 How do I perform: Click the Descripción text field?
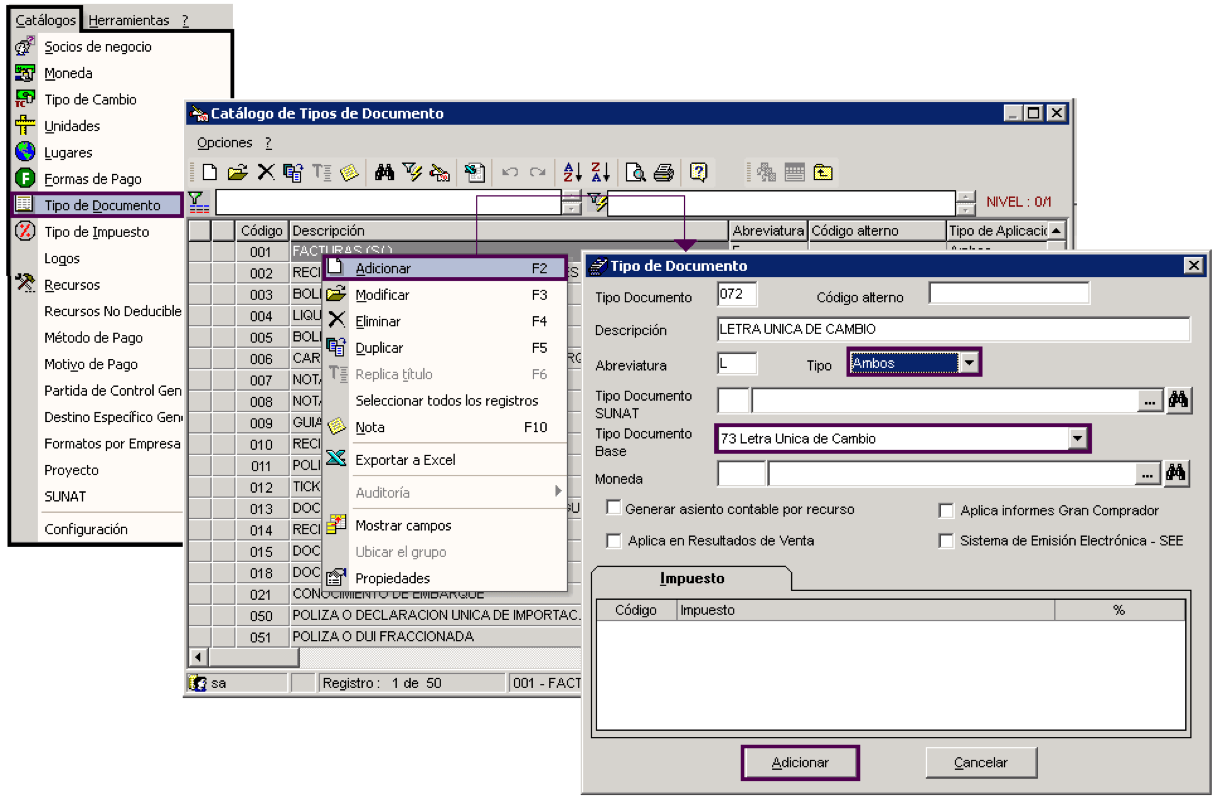954,329
